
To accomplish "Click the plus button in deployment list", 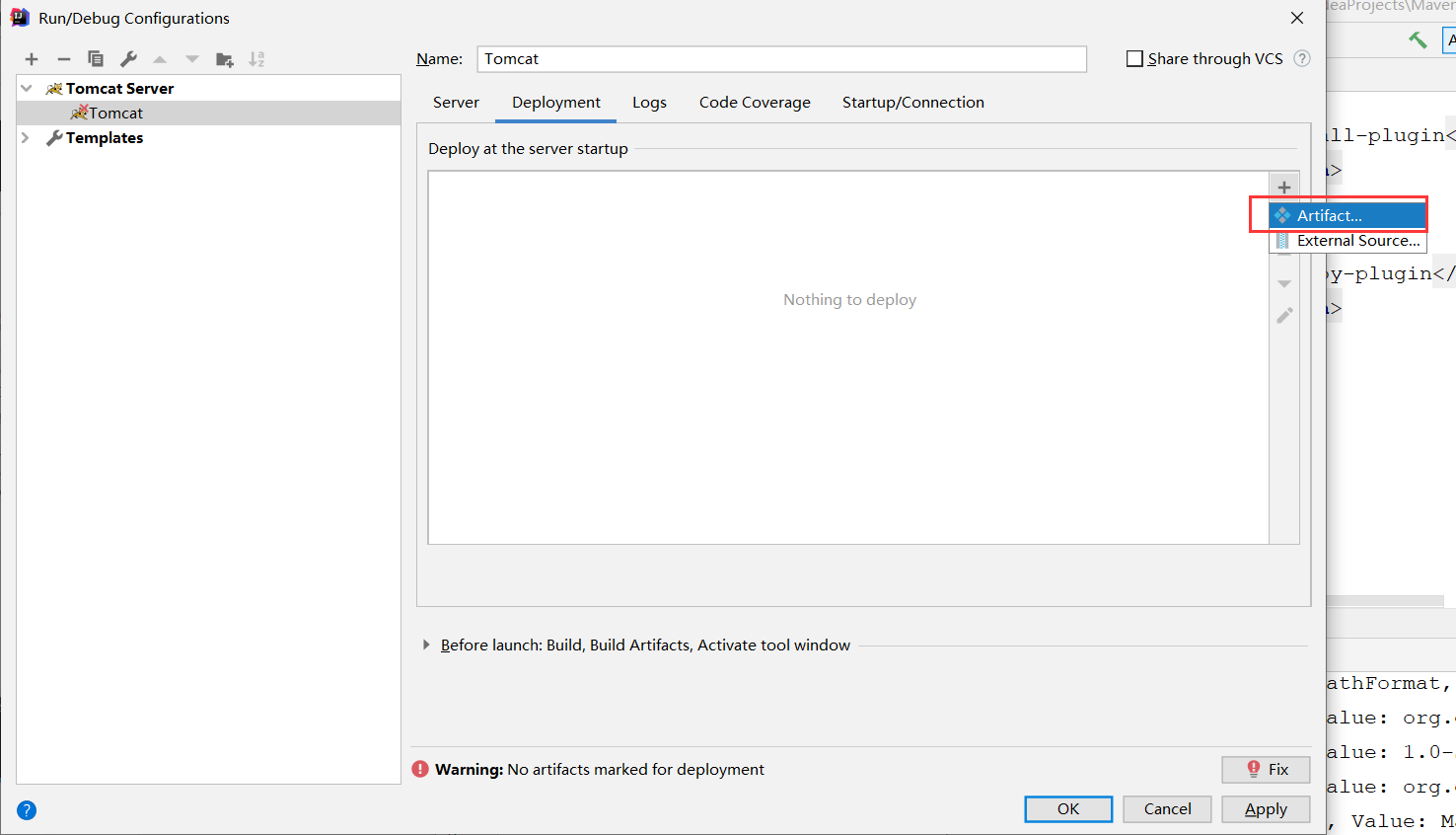I will click(1284, 188).
